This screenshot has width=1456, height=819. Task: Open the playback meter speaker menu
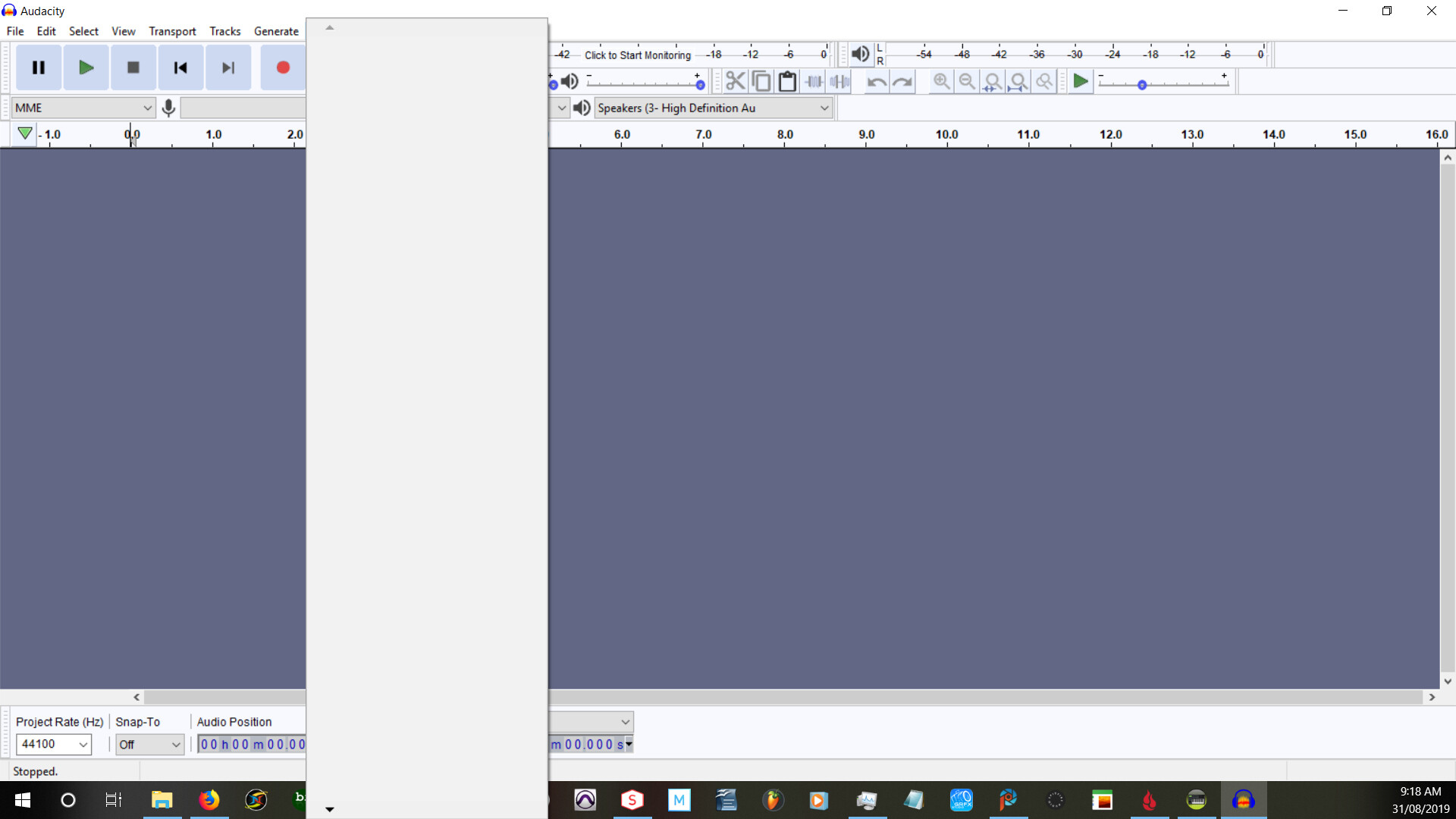click(860, 54)
